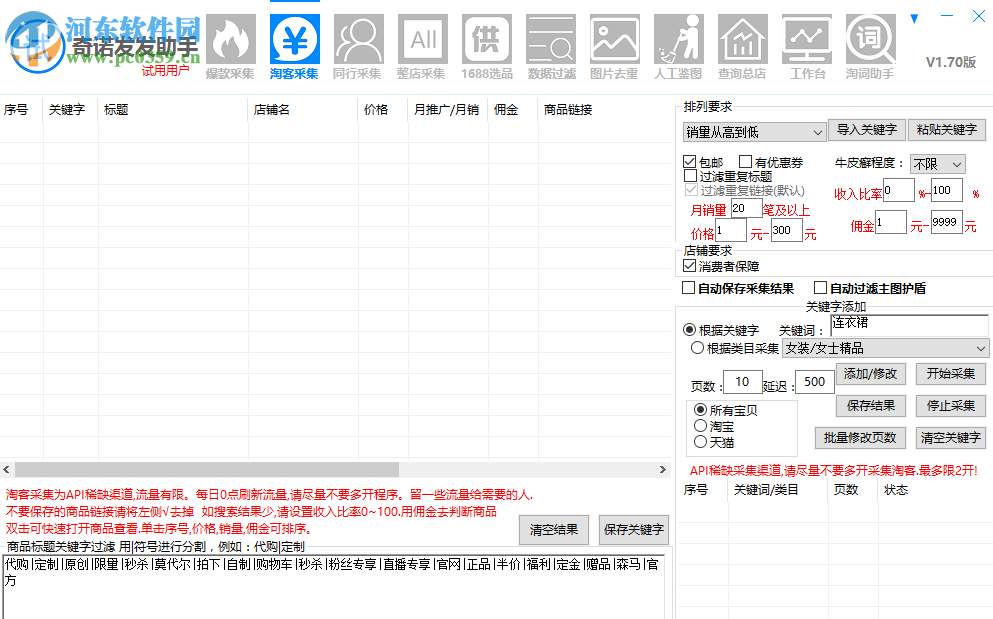Launch the 淘词助手 keyword assistant
Viewport: 993px width, 619px height.
[870, 38]
